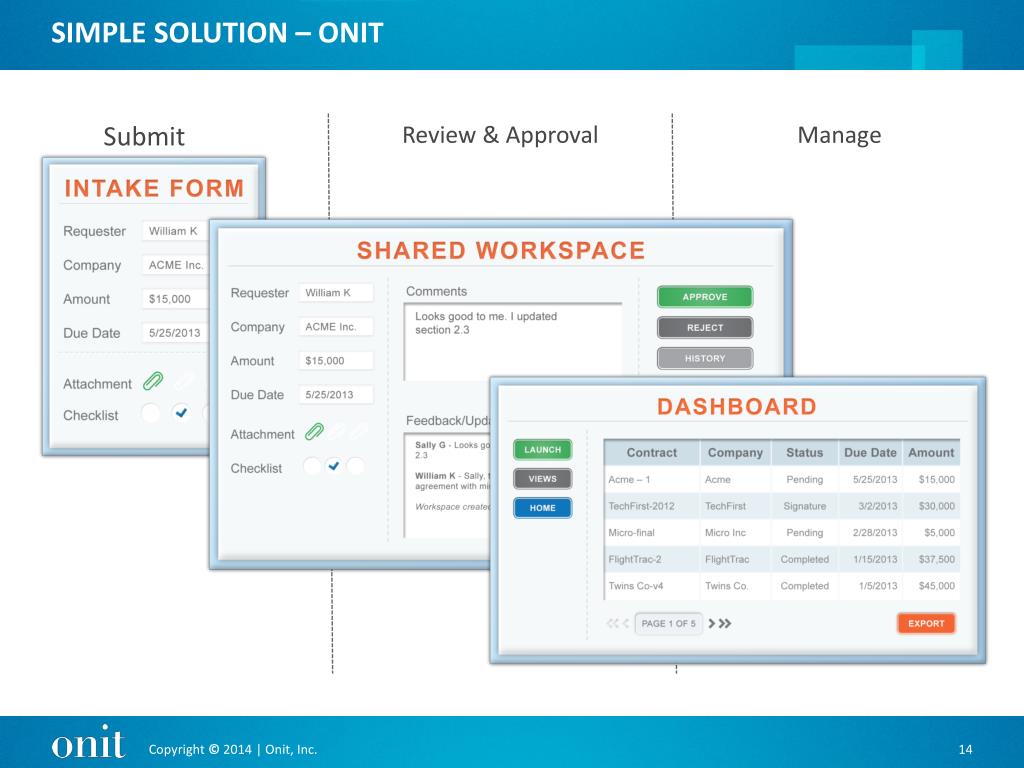Viewport: 1024px width, 768px height.
Task: Select the TechFirst-2012 contract row
Action: 782,506
